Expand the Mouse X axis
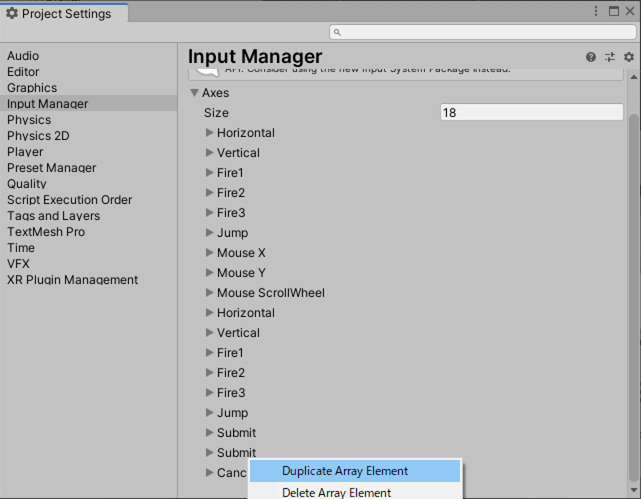 tap(209, 253)
